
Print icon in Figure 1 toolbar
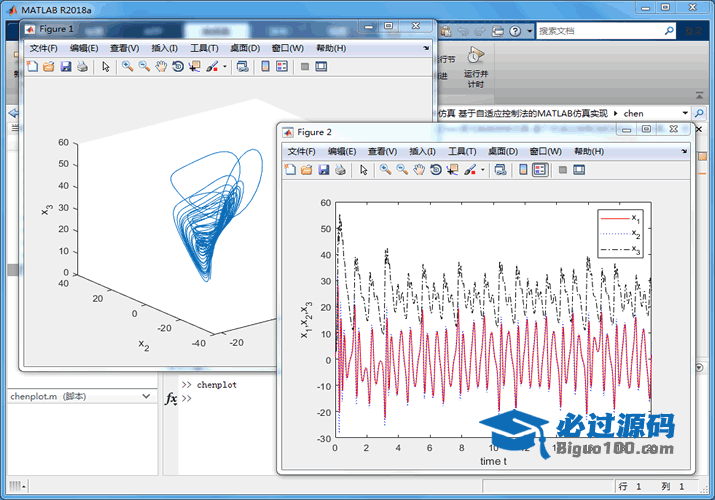click(82, 67)
